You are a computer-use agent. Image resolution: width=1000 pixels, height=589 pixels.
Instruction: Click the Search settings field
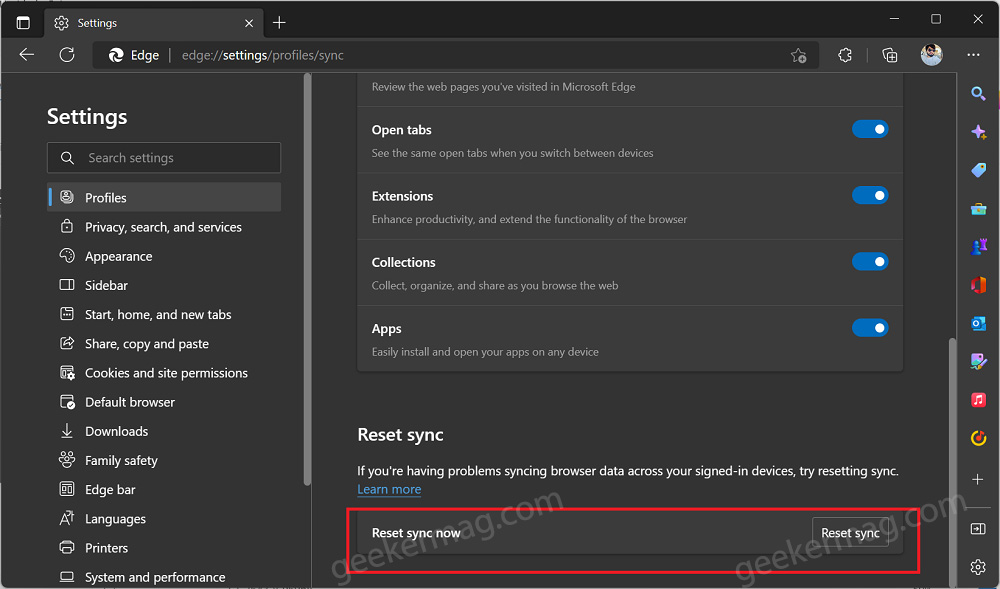[x=164, y=157]
